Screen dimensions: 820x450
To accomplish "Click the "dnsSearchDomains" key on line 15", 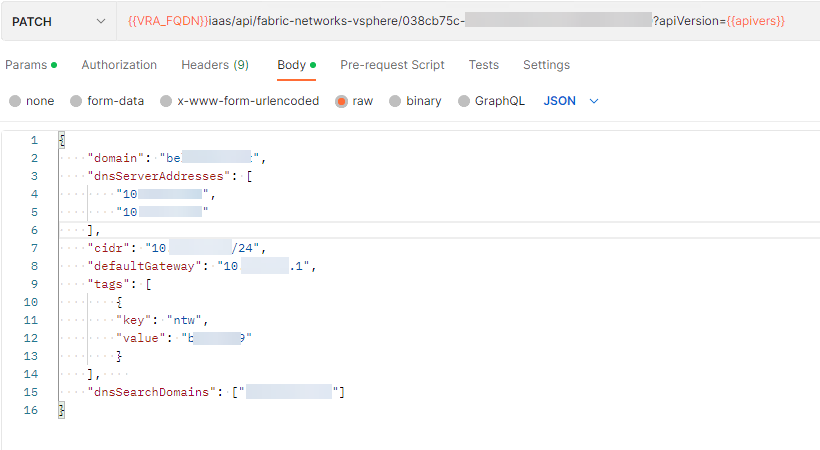I will coord(152,392).
